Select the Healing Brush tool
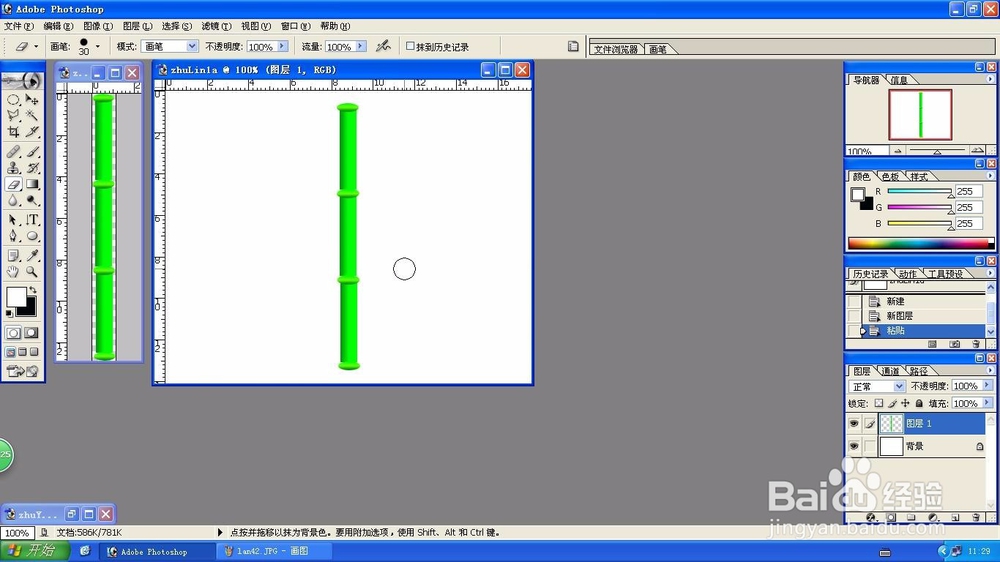The height and width of the screenshot is (562, 1000). click(13, 152)
